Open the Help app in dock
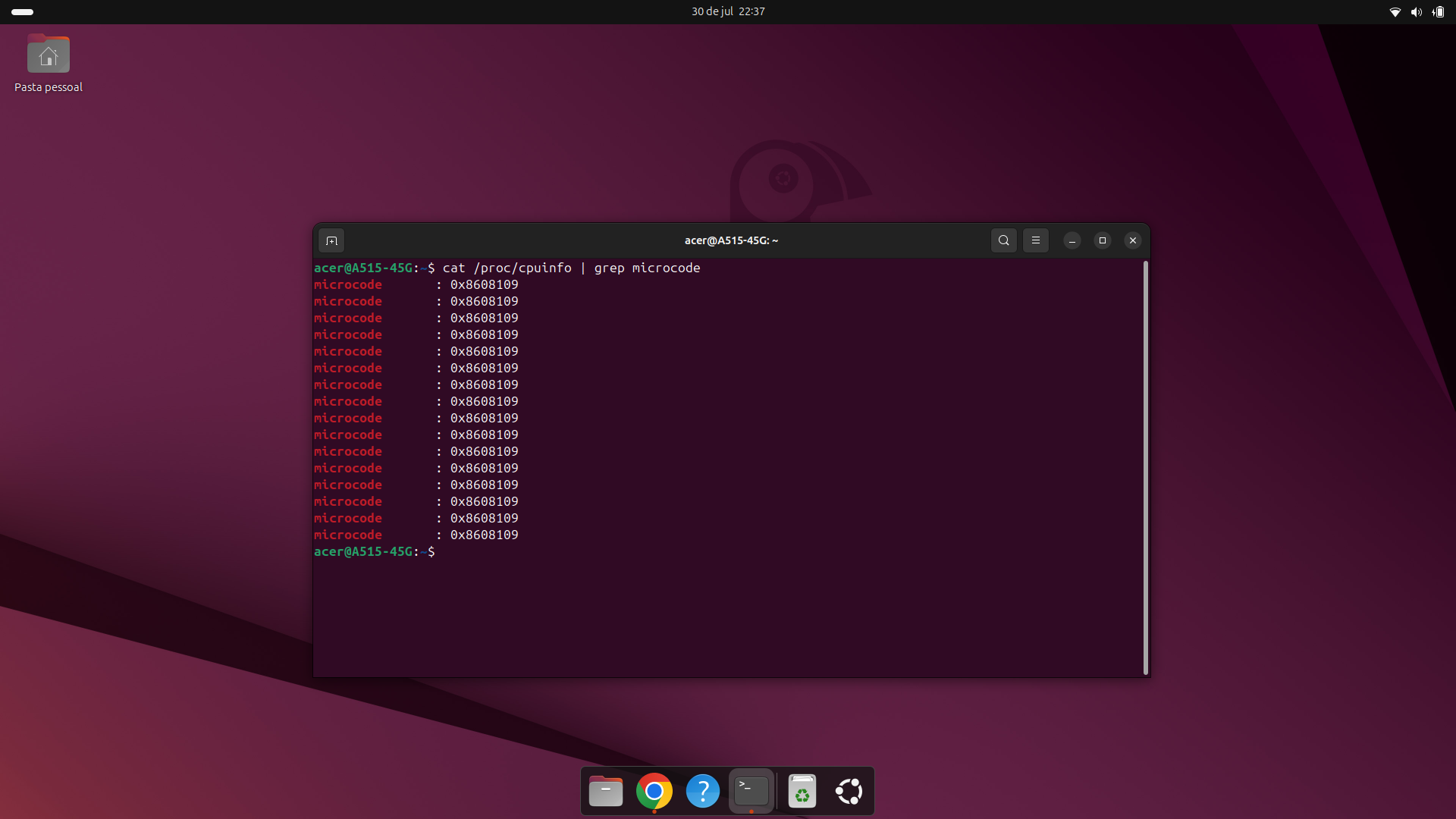1456x819 pixels. 703,791
